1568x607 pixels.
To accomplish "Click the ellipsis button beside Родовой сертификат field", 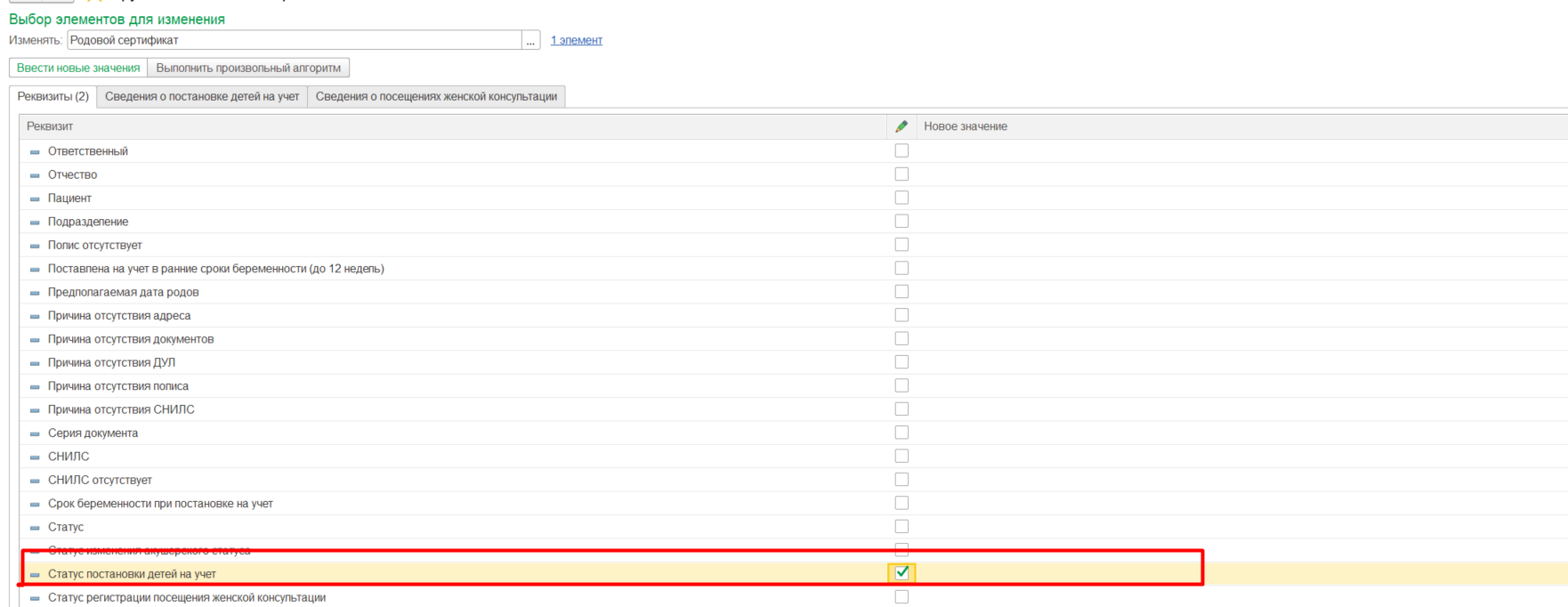I will point(530,41).
